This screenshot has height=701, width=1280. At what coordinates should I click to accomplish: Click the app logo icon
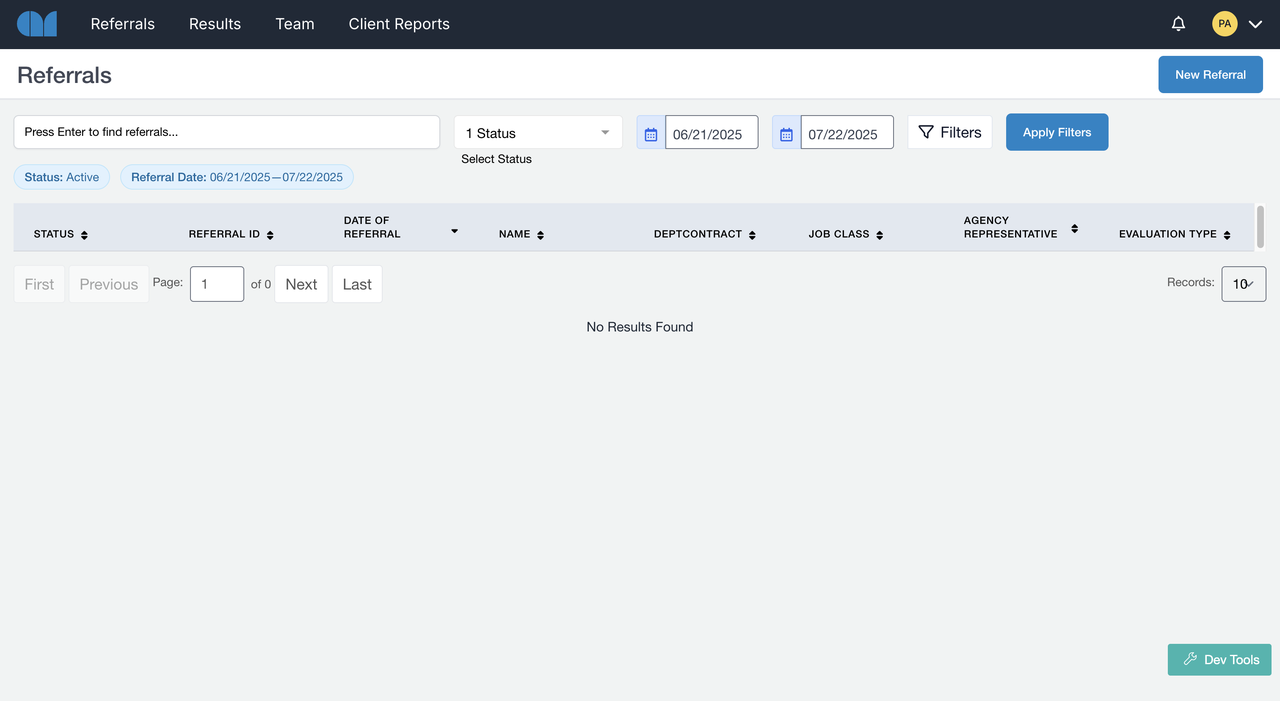tap(37, 23)
